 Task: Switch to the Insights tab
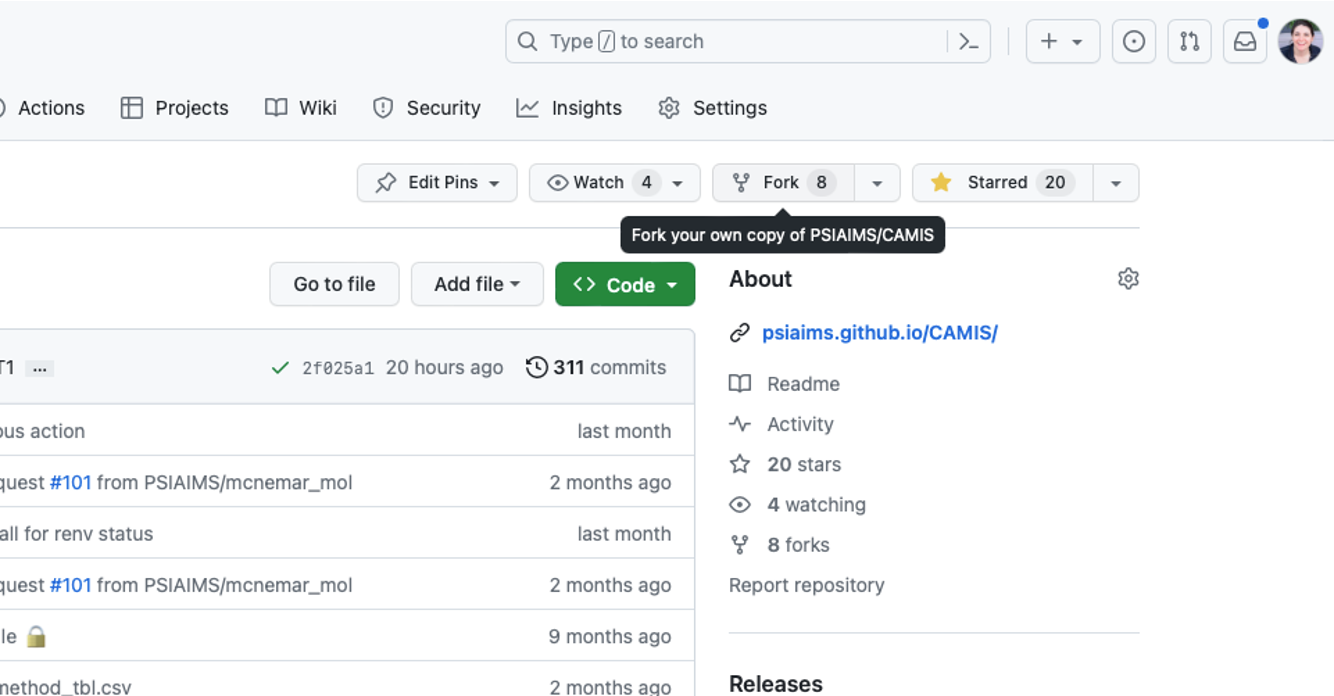tap(569, 108)
